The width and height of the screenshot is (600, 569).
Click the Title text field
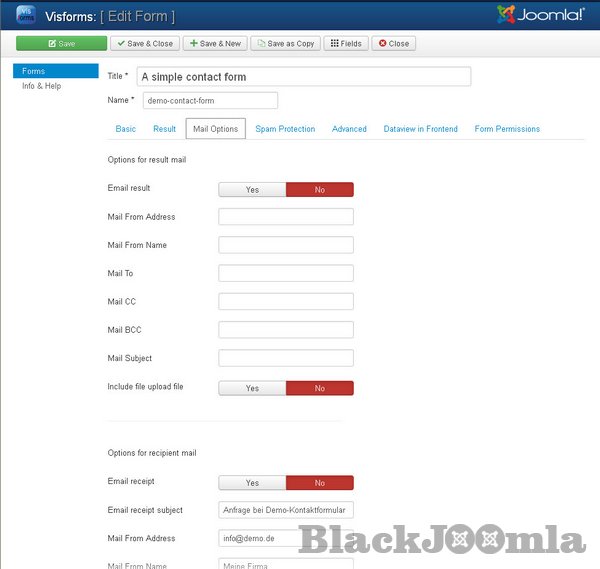[x=303, y=76]
